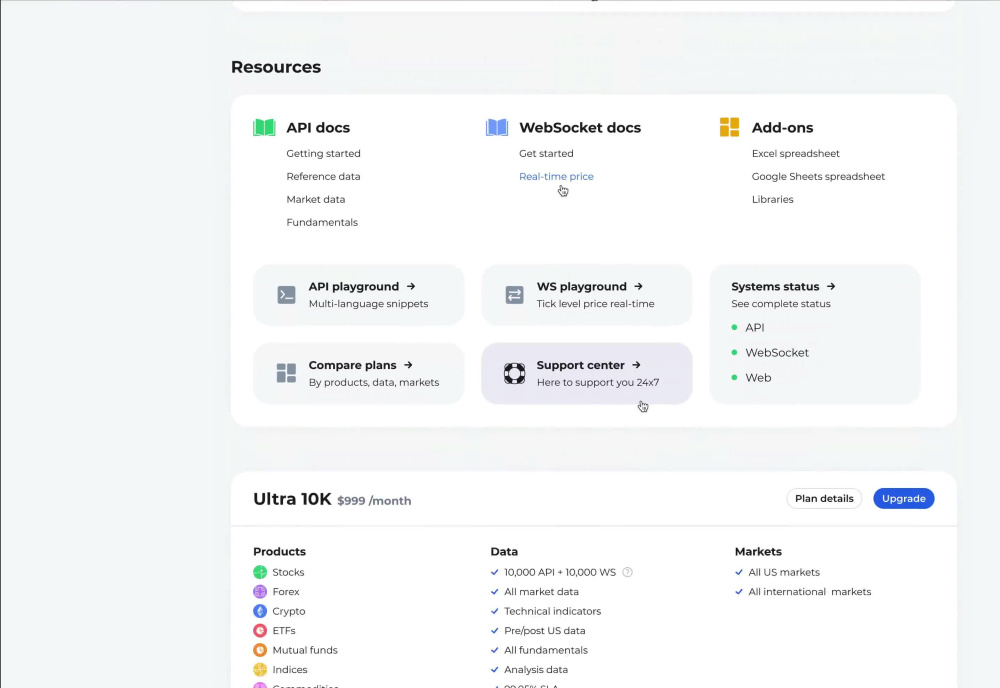The width and height of the screenshot is (1000, 688).
Task: Open the Market data docs link
Action: [316, 200]
